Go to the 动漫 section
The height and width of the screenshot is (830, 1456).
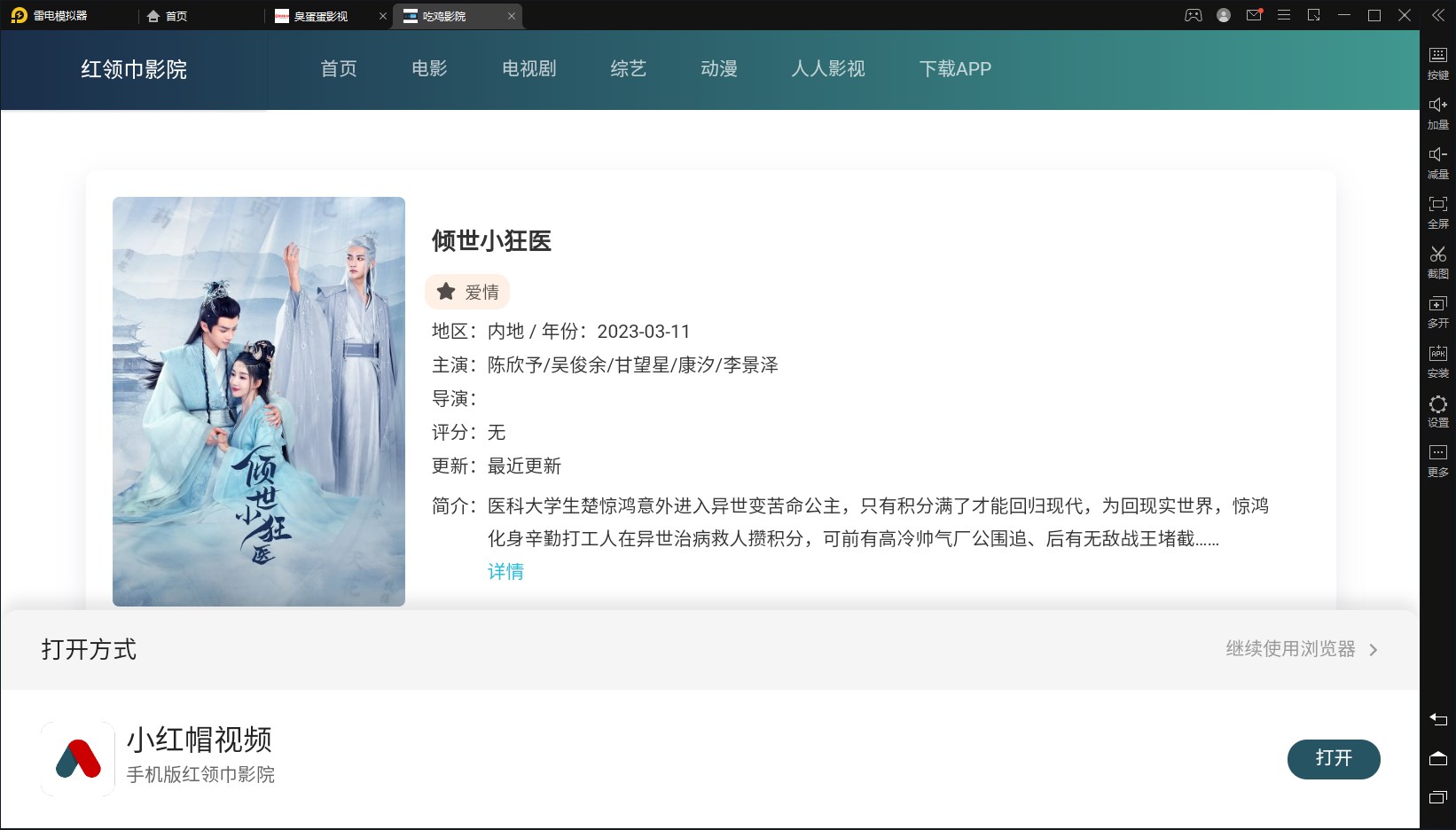tap(719, 69)
